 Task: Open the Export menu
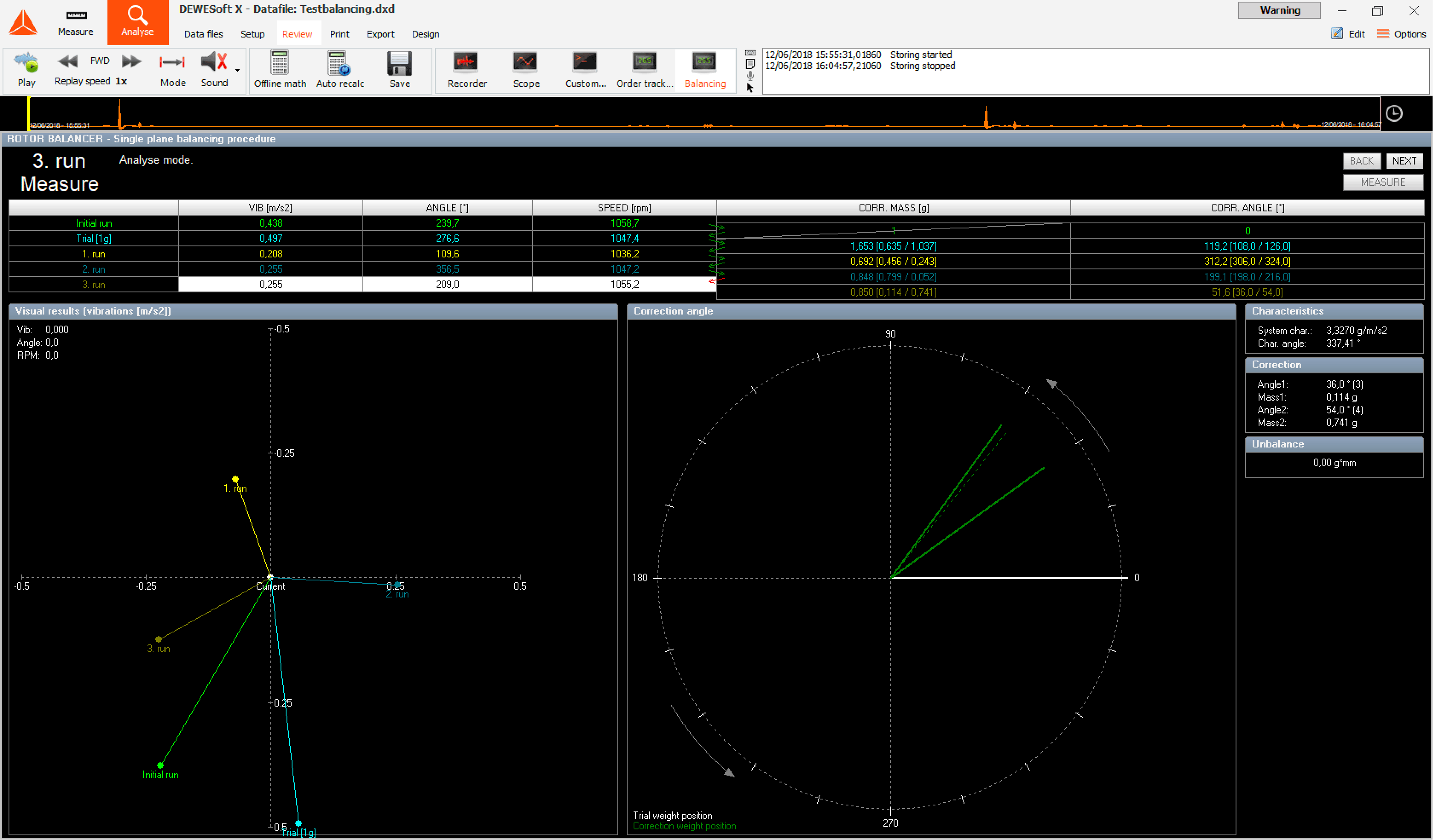click(x=380, y=34)
